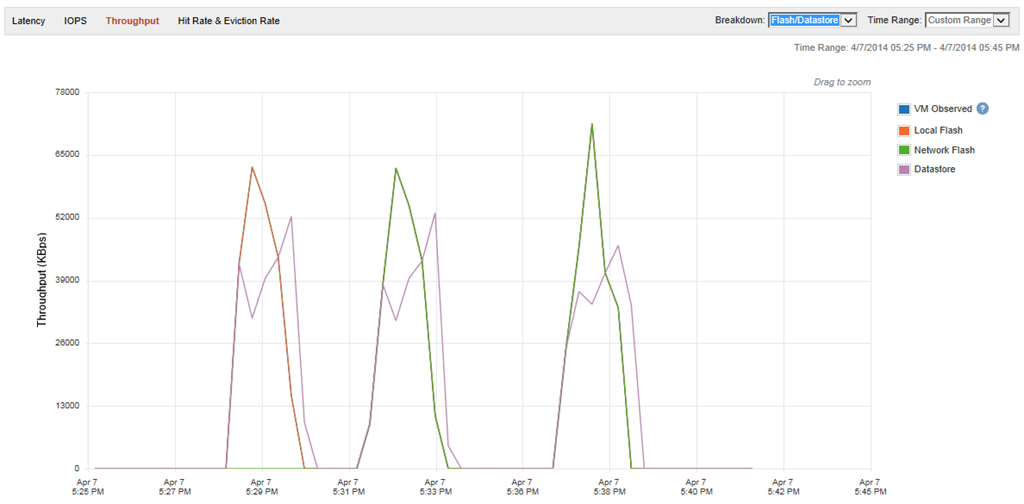
Task: Click the Throughput (KBps) axis title
Action: point(42,281)
